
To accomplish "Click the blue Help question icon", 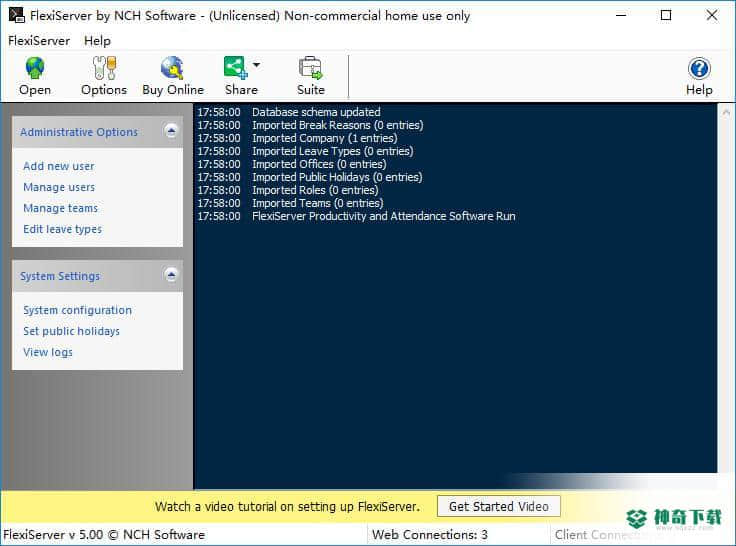I will tap(699, 69).
